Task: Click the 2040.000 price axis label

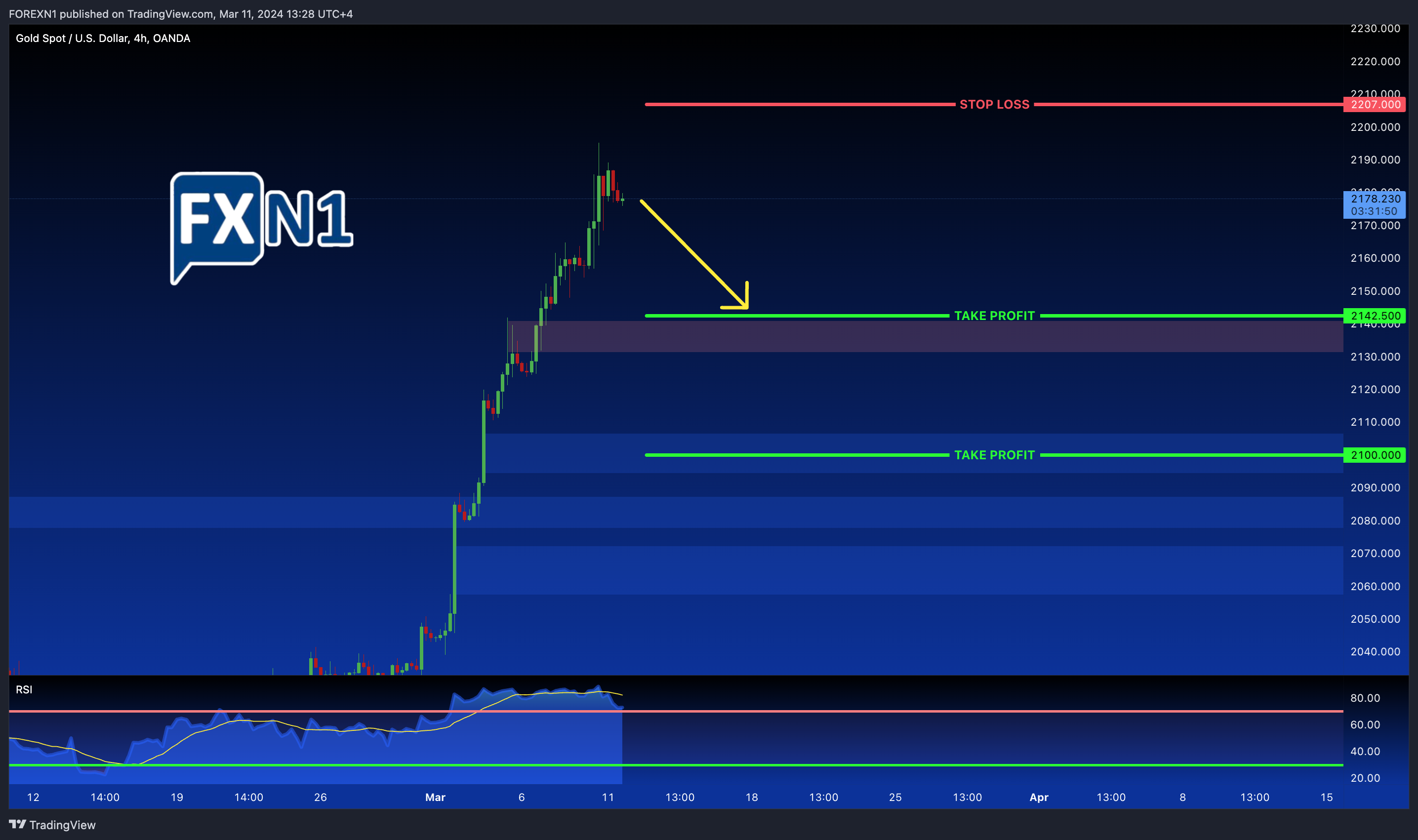Action: (1375, 651)
